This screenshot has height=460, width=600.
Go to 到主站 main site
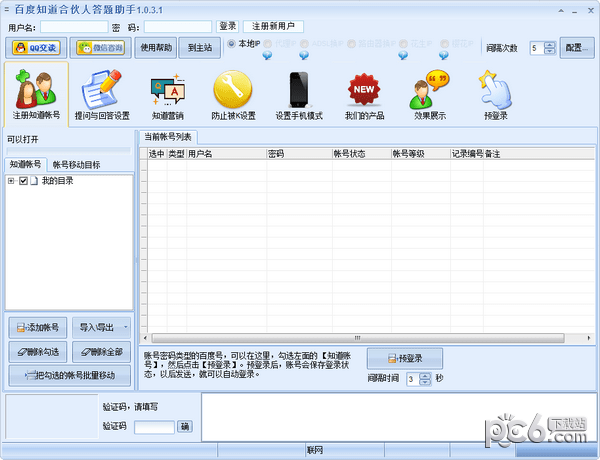click(x=199, y=48)
